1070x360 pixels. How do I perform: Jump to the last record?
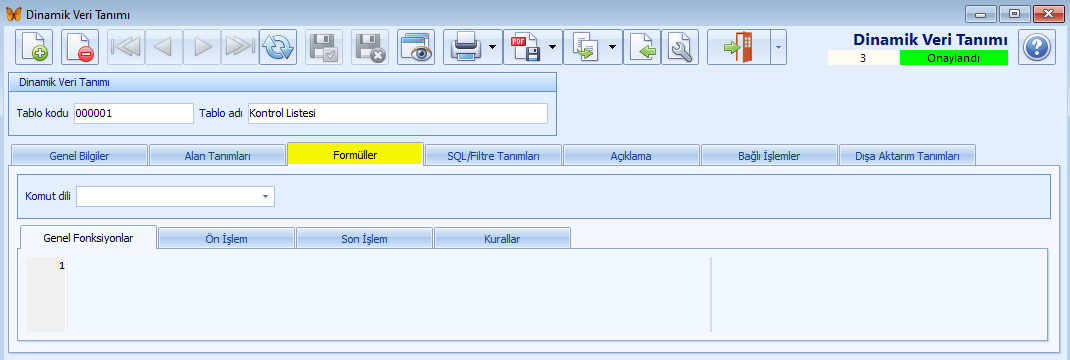pos(239,47)
